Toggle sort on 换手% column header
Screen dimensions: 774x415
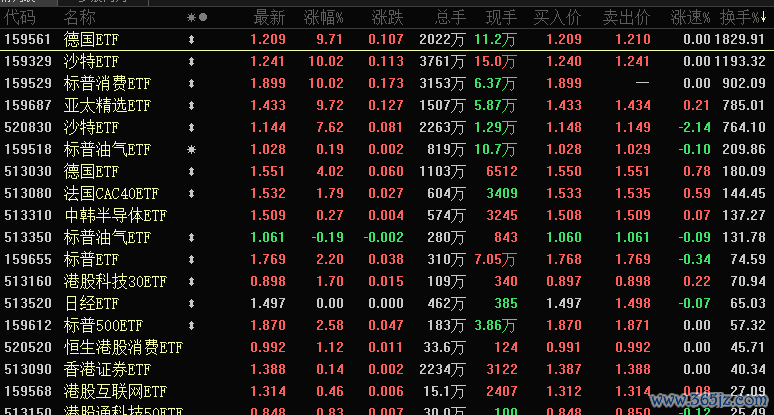[x=743, y=18]
